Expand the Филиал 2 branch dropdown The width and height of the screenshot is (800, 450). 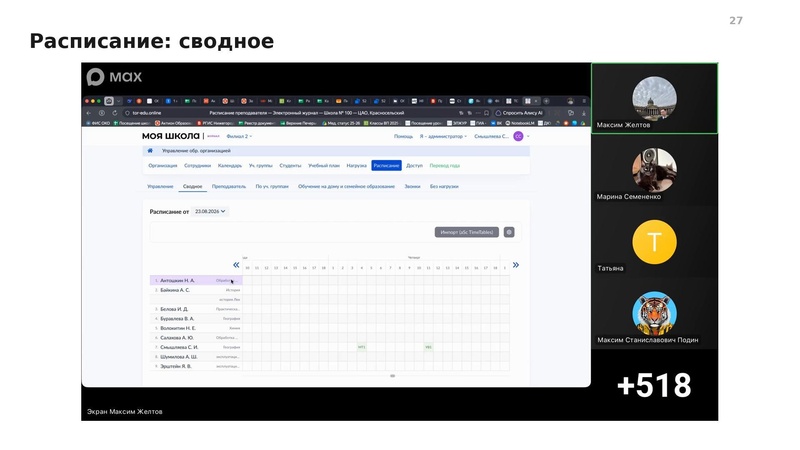(239, 136)
